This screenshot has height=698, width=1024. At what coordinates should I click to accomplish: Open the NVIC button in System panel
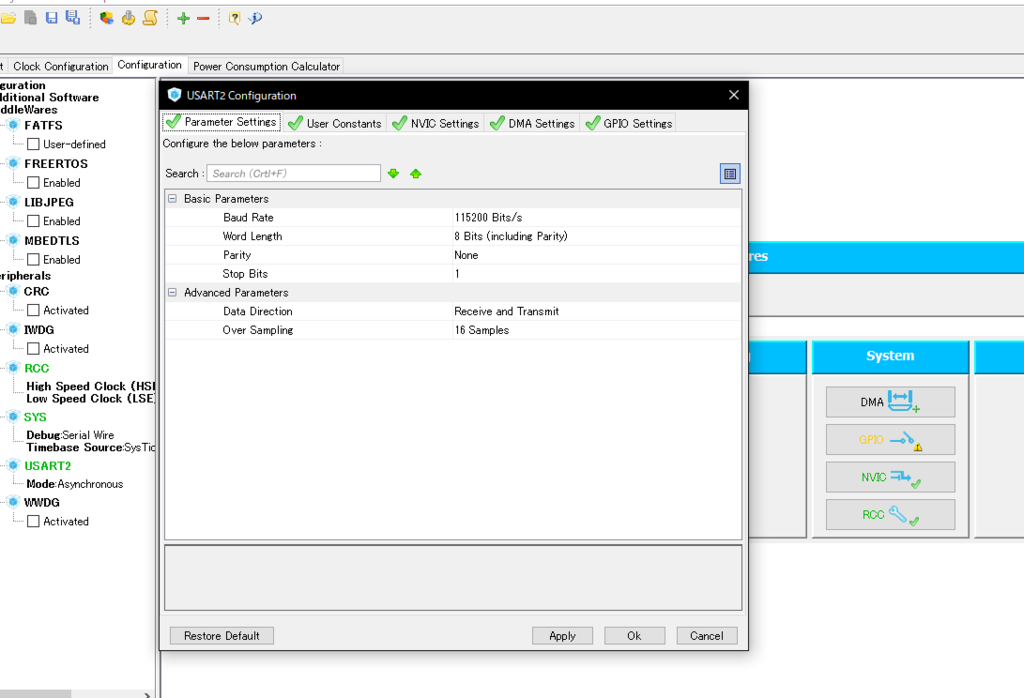tap(890, 477)
